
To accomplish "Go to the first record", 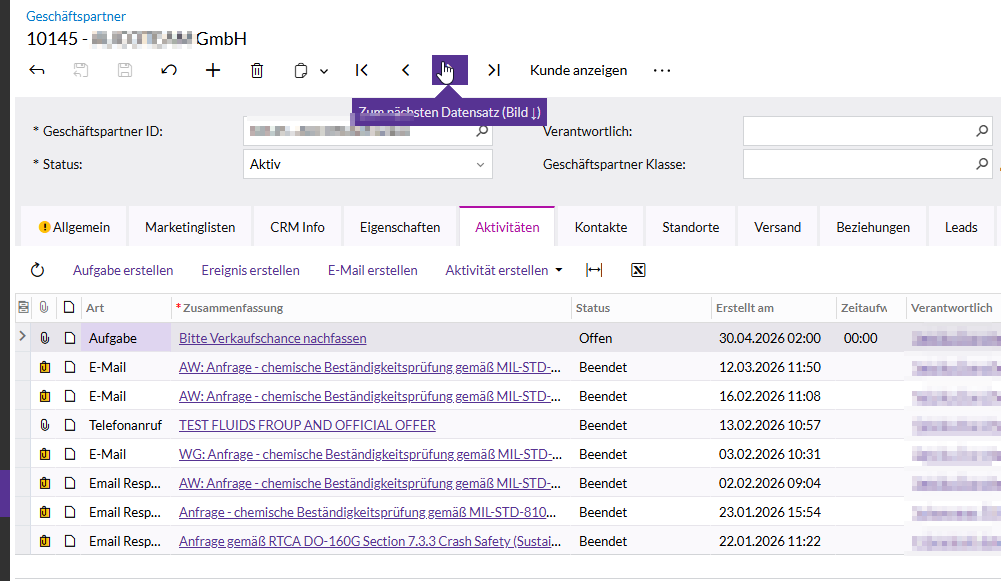I will (x=362, y=70).
